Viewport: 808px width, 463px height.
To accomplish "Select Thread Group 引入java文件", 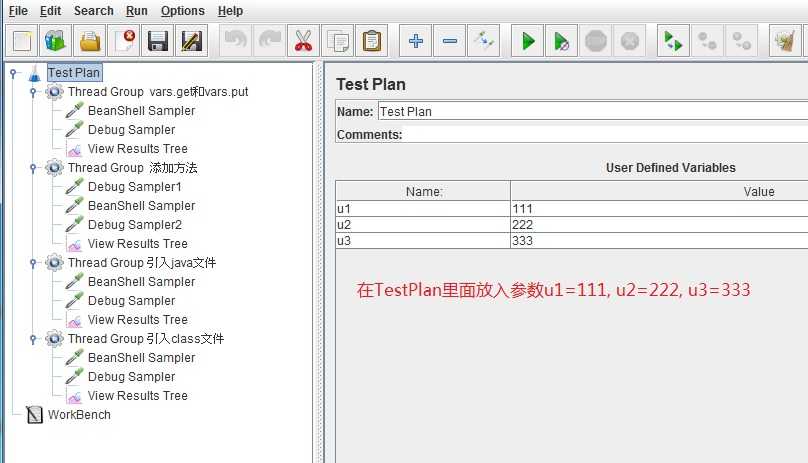I will [142, 263].
